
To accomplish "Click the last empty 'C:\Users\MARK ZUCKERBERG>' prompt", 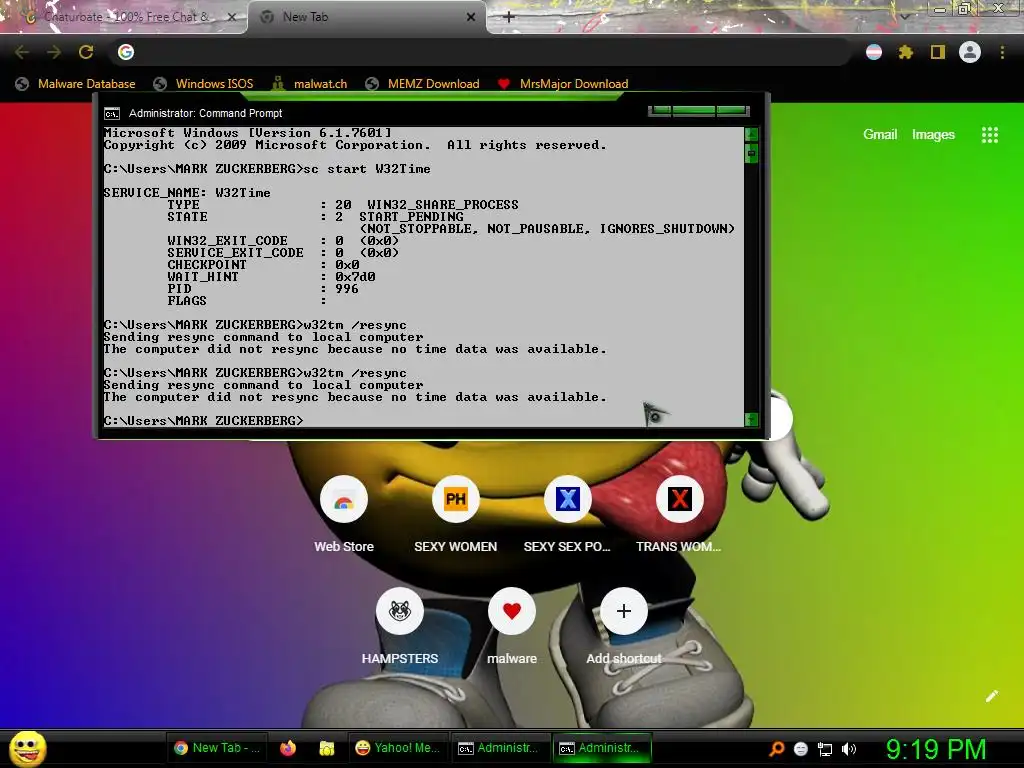I will pos(204,421).
